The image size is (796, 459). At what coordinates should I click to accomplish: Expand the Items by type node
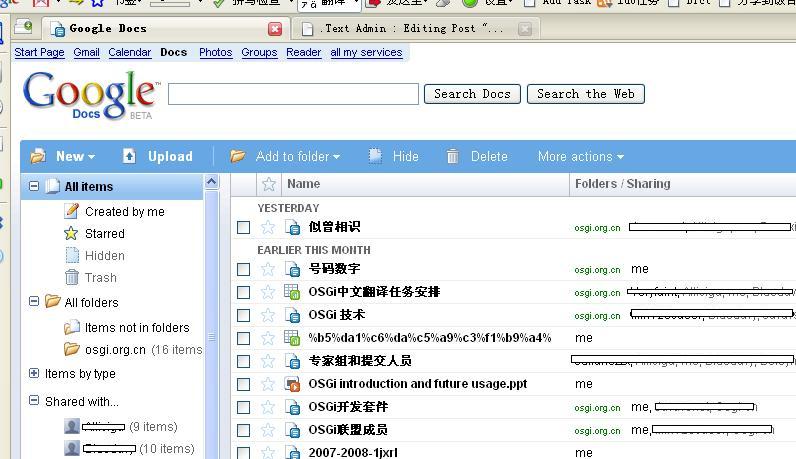pos(34,373)
